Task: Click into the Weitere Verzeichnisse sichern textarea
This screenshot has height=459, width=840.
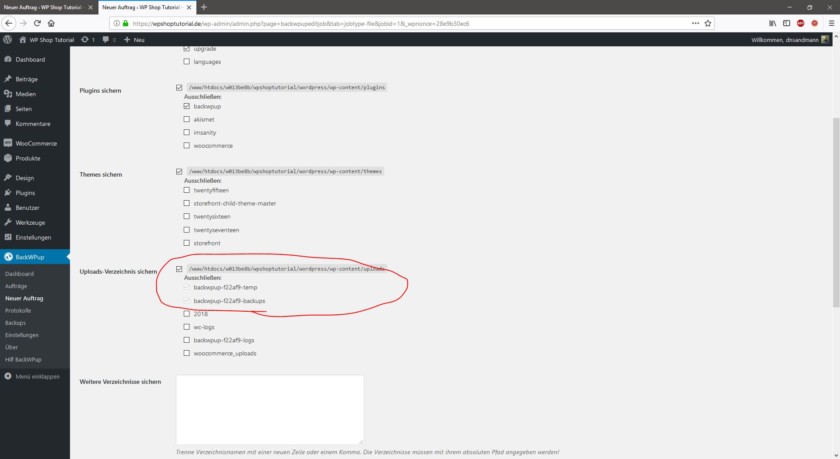Action: (269, 408)
